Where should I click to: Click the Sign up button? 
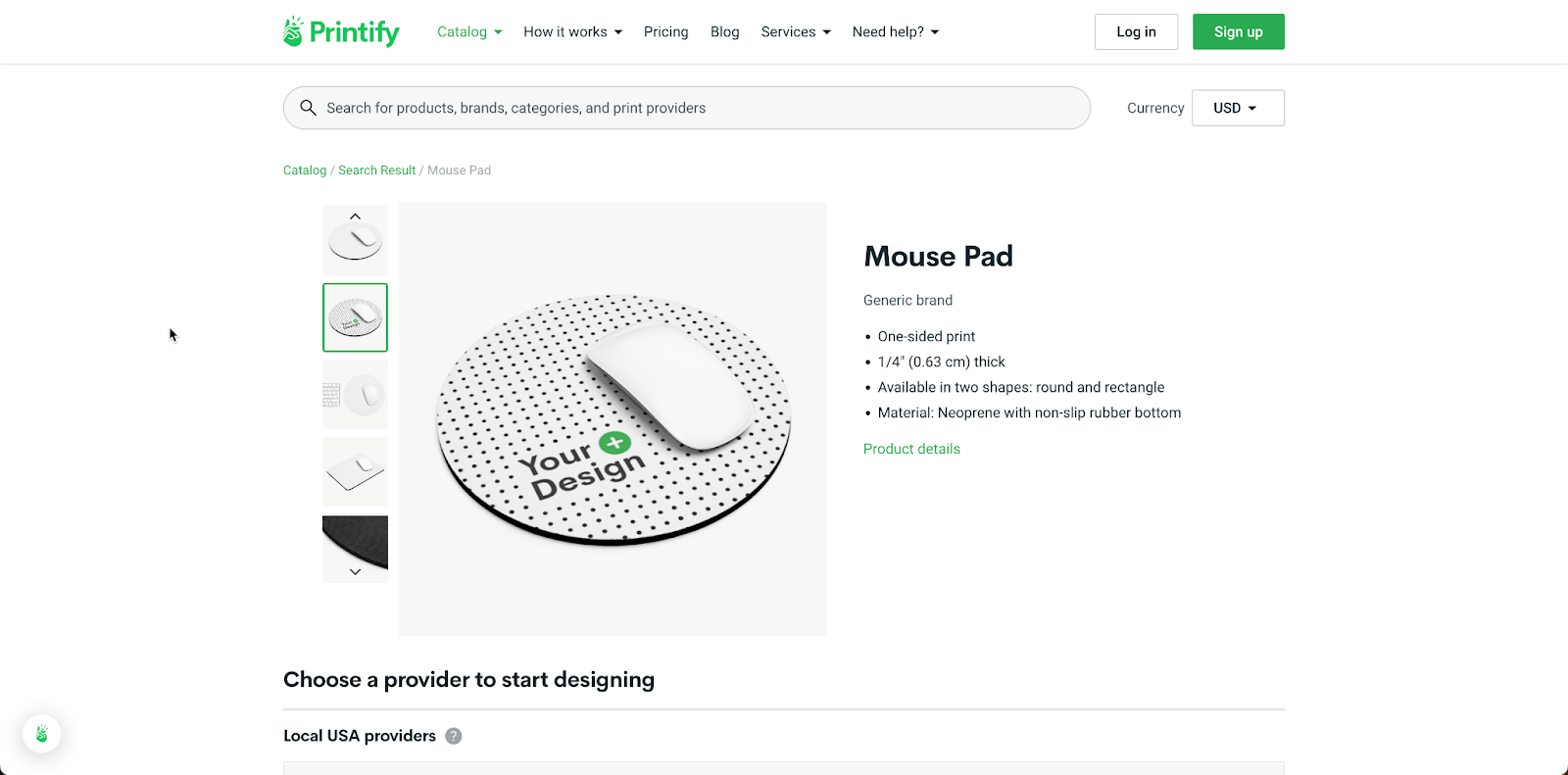(x=1239, y=31)
